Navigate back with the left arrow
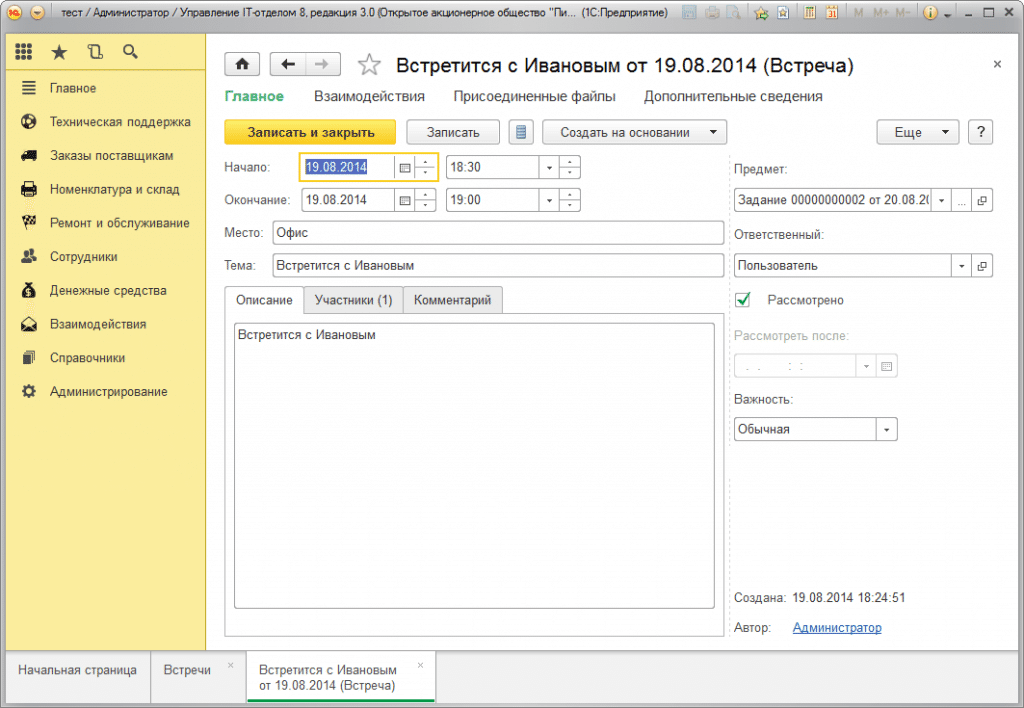1024x708 pixels. coord(287,64)
